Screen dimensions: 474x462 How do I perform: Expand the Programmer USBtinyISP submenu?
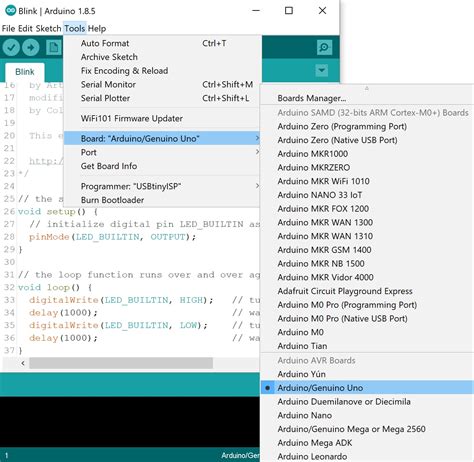click(x=161, y=186)
